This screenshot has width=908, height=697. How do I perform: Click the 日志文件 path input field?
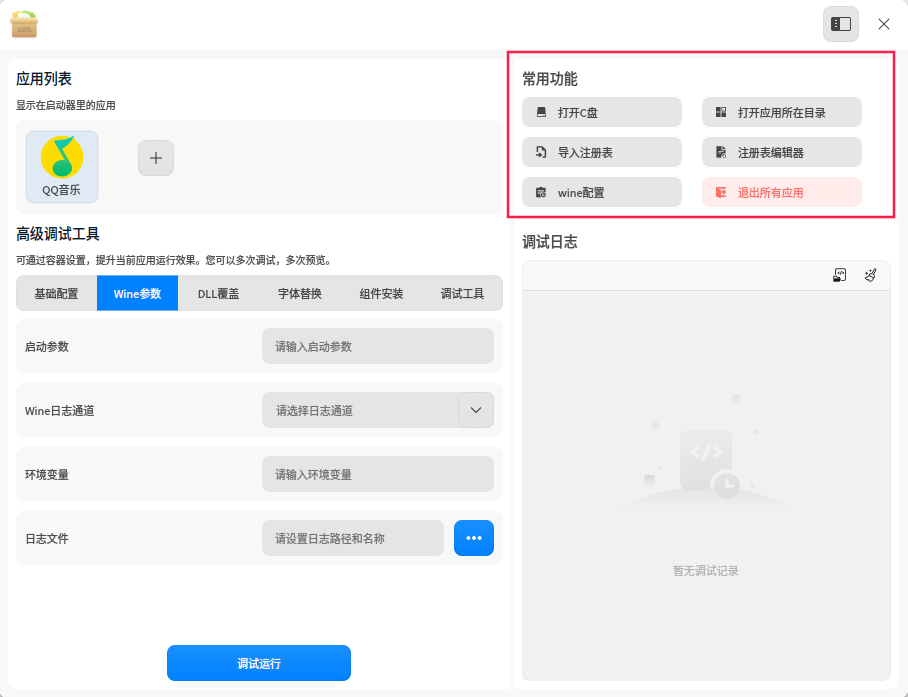353,538
